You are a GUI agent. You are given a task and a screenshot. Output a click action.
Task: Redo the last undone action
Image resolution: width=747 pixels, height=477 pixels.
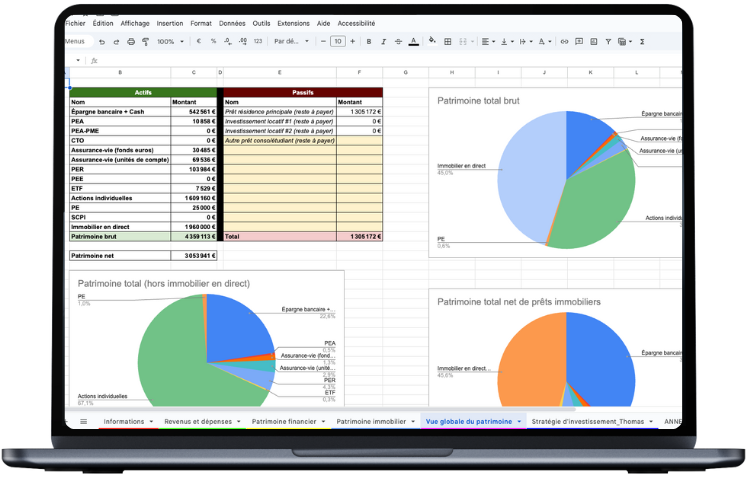116,42
